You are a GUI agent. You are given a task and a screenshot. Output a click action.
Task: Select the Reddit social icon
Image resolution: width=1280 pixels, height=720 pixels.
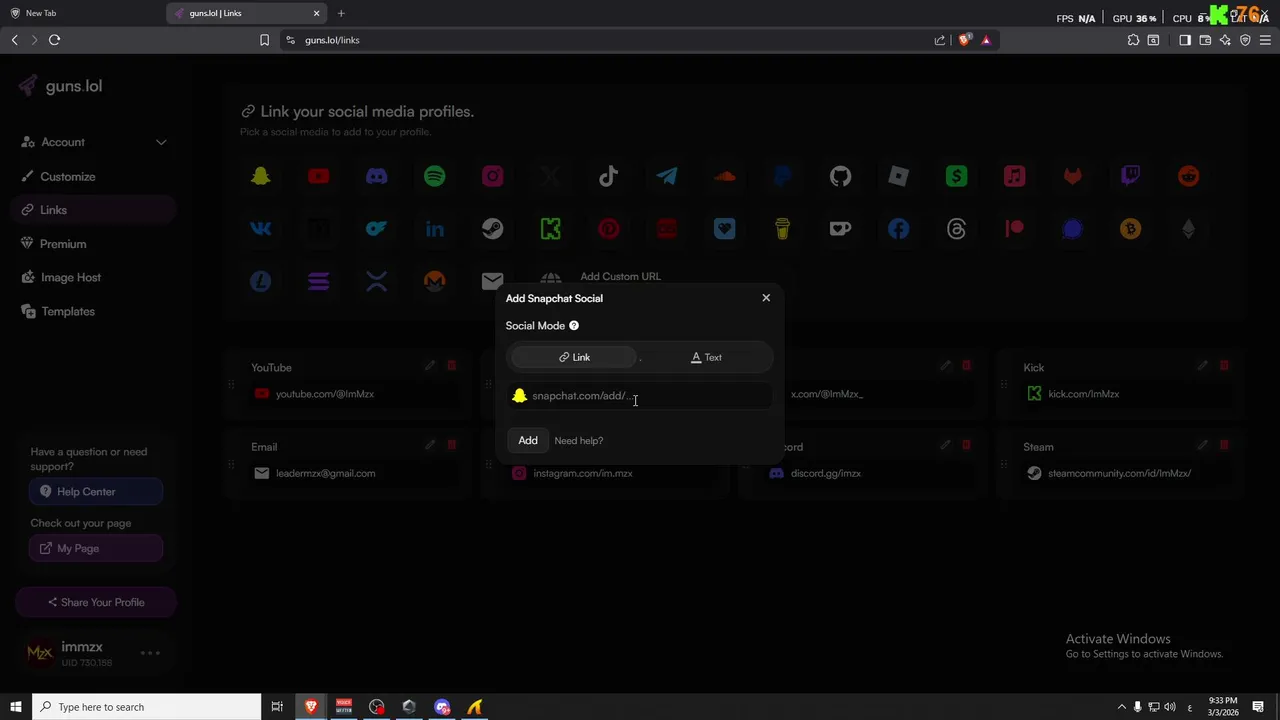click(x=1189, y=176)
